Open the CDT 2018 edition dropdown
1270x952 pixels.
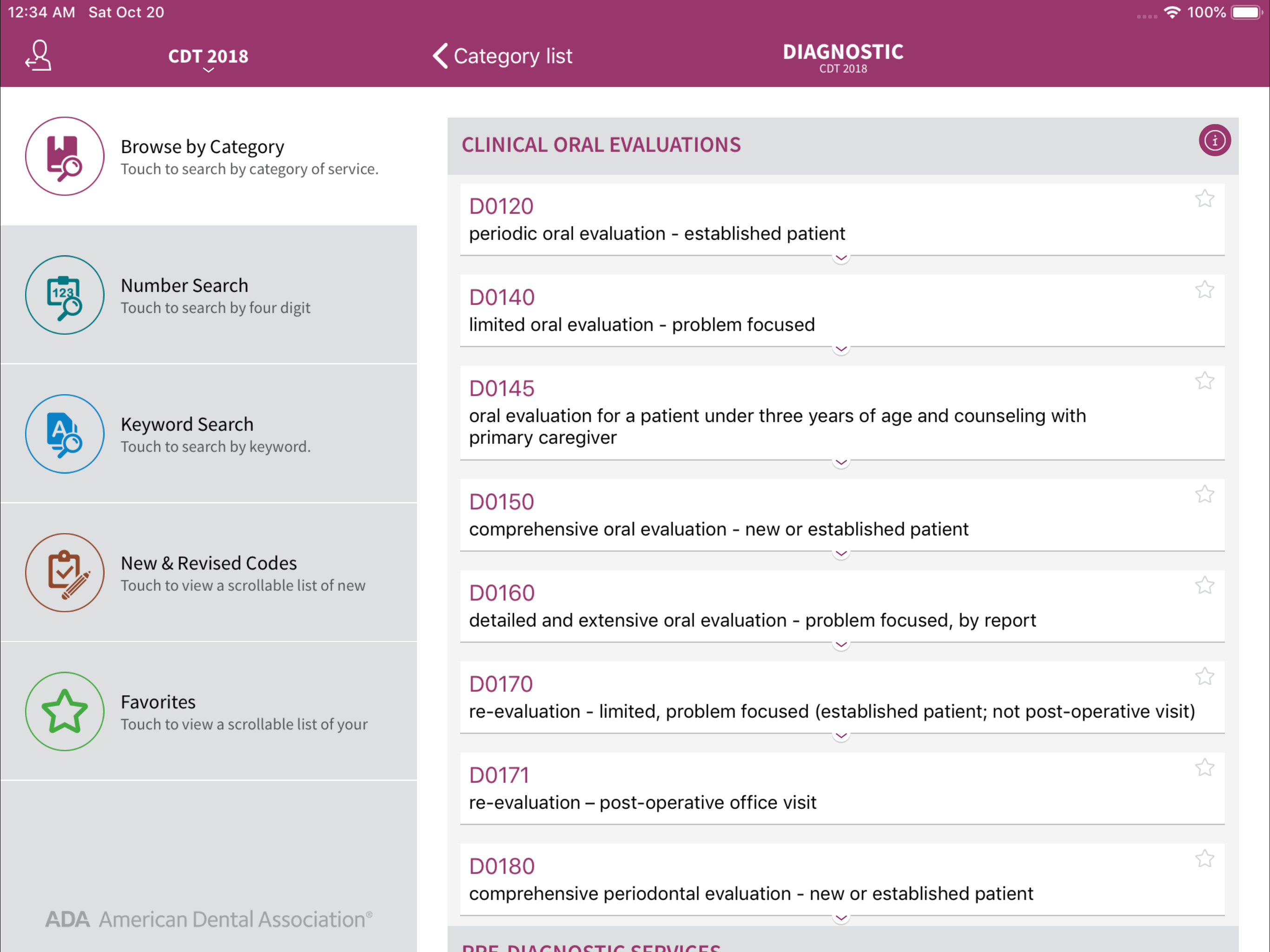[208, 58]
